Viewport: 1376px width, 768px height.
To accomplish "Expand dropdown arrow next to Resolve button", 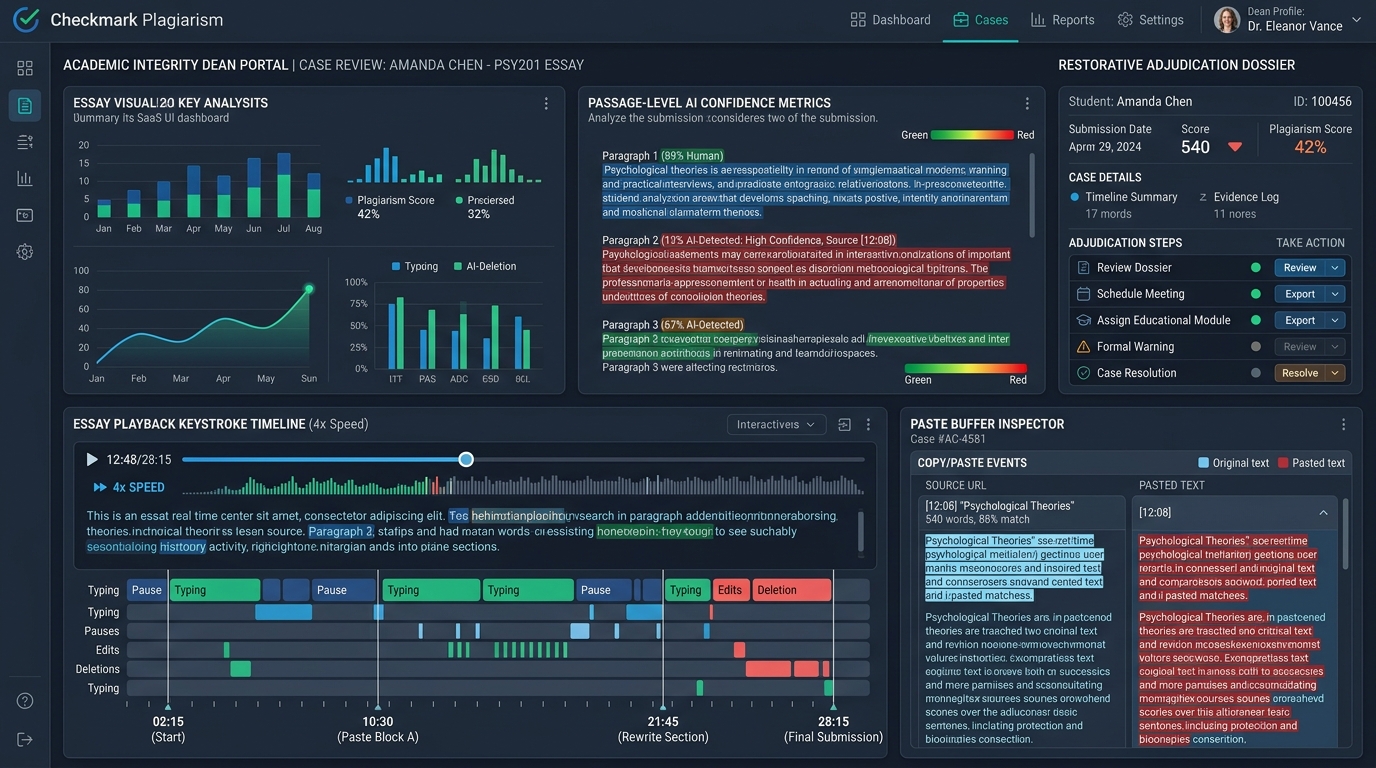I will point(1335,373).
